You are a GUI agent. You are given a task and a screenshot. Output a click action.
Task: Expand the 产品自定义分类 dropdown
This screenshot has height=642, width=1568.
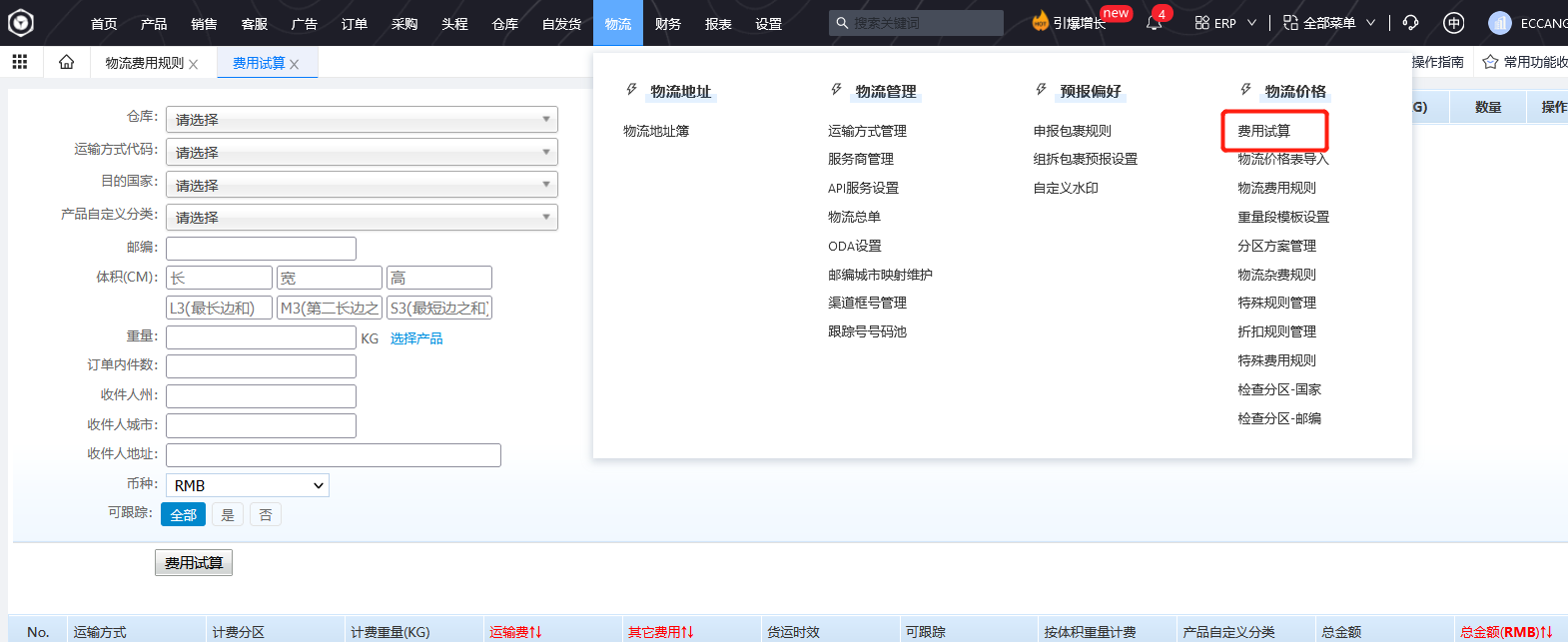(362, 217)
